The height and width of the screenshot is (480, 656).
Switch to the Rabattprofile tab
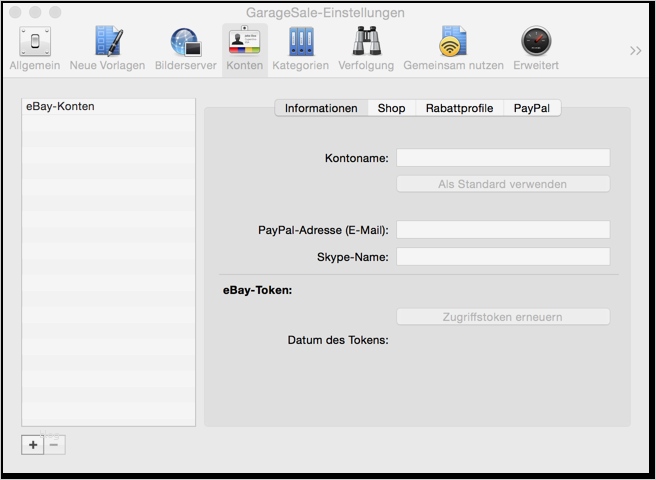pyautogui.click(x=459, y=108)
